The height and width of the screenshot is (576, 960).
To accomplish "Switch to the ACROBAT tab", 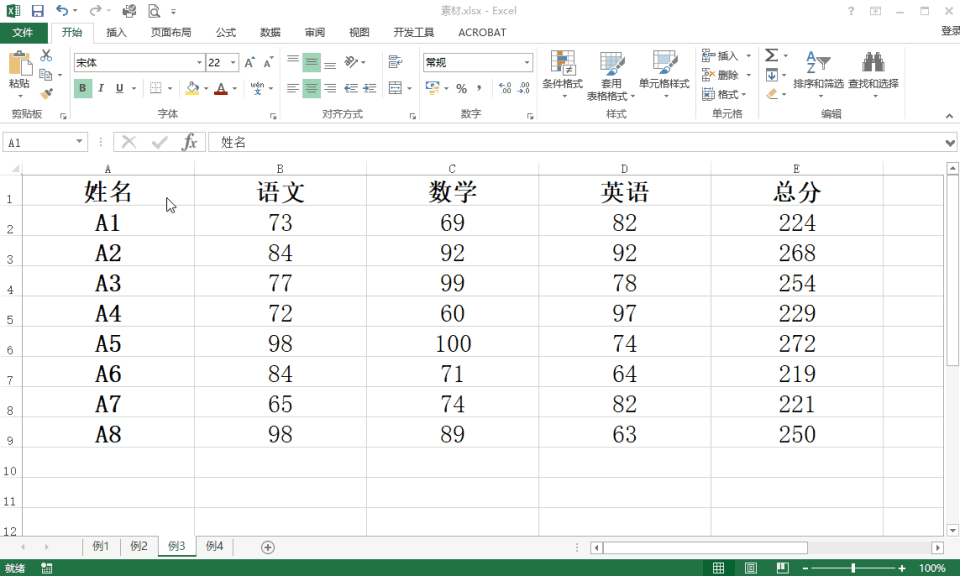I will (482, 32).
